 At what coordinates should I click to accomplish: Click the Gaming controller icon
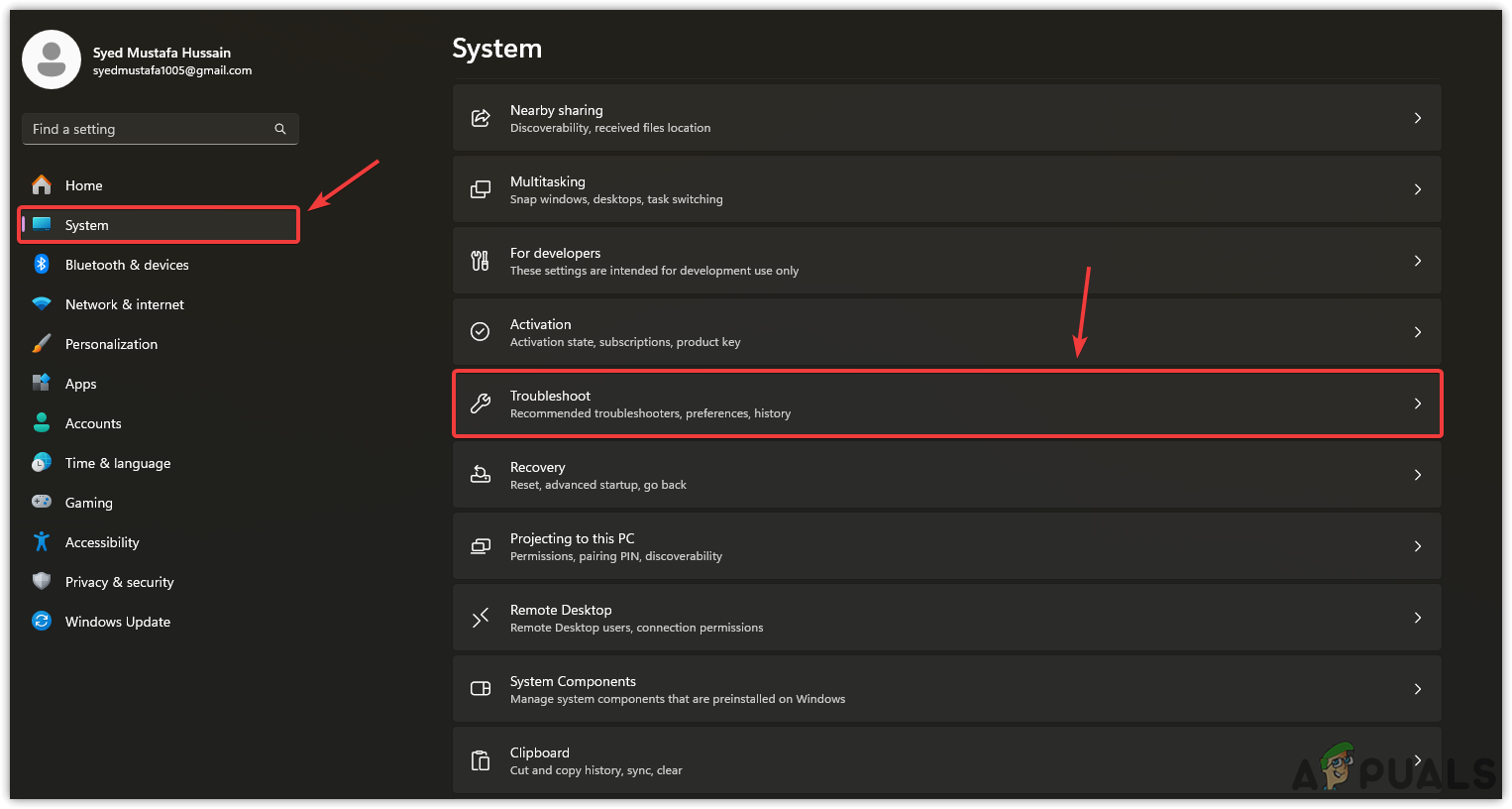[x=42, y=502]
